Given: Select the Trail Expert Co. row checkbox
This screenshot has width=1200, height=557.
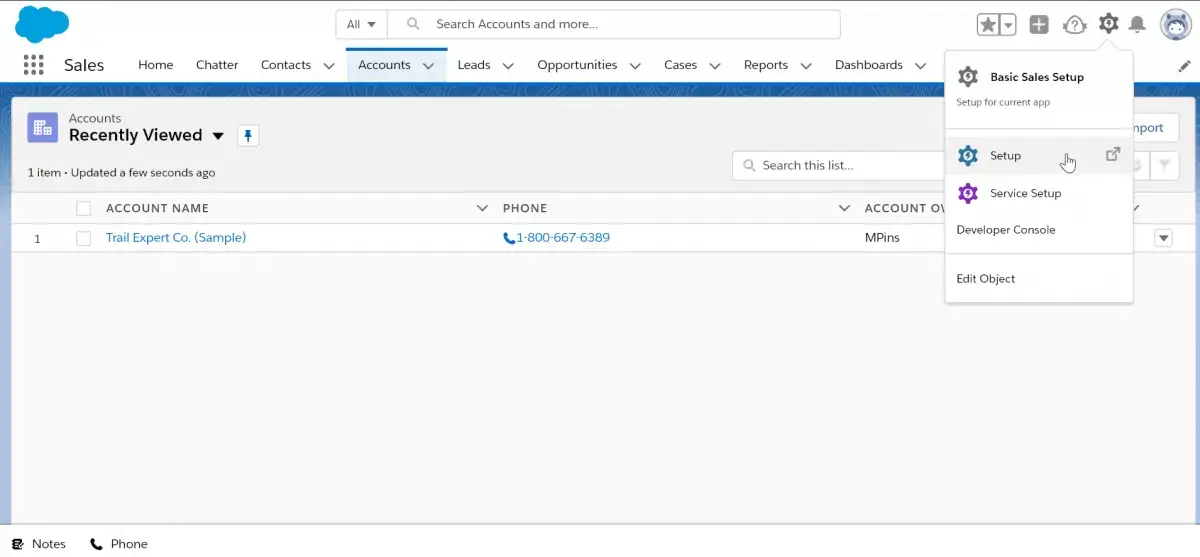Looking at the screenshot, I should click(x=84, y=238).
